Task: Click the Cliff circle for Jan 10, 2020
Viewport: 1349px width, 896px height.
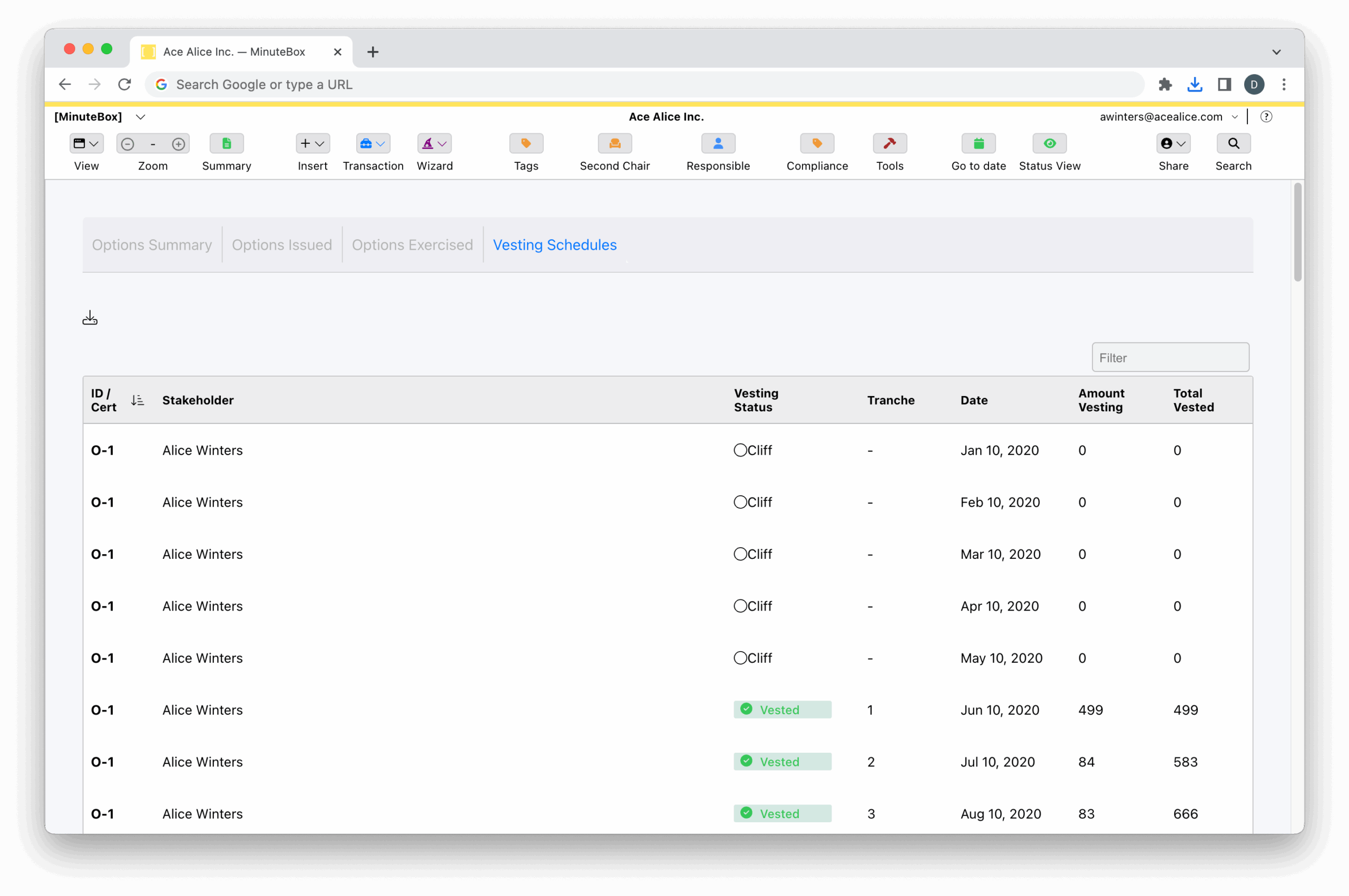Action: coord(740,450)
